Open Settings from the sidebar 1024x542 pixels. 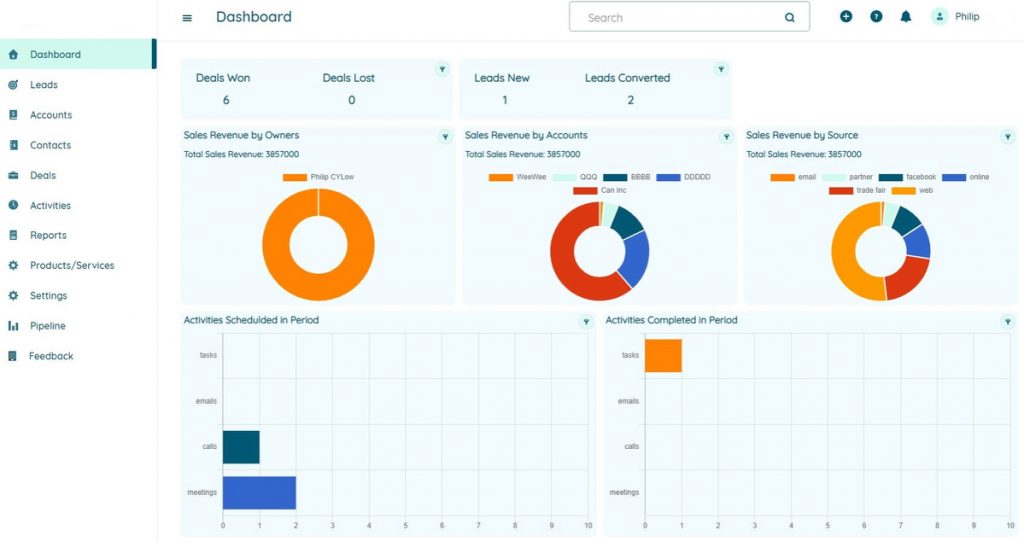pyautogui.click(x=48, y=296)
